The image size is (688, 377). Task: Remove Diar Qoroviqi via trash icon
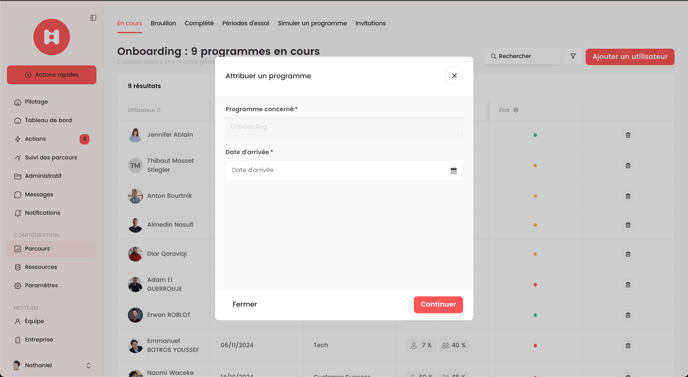click(x=628, y=254)
